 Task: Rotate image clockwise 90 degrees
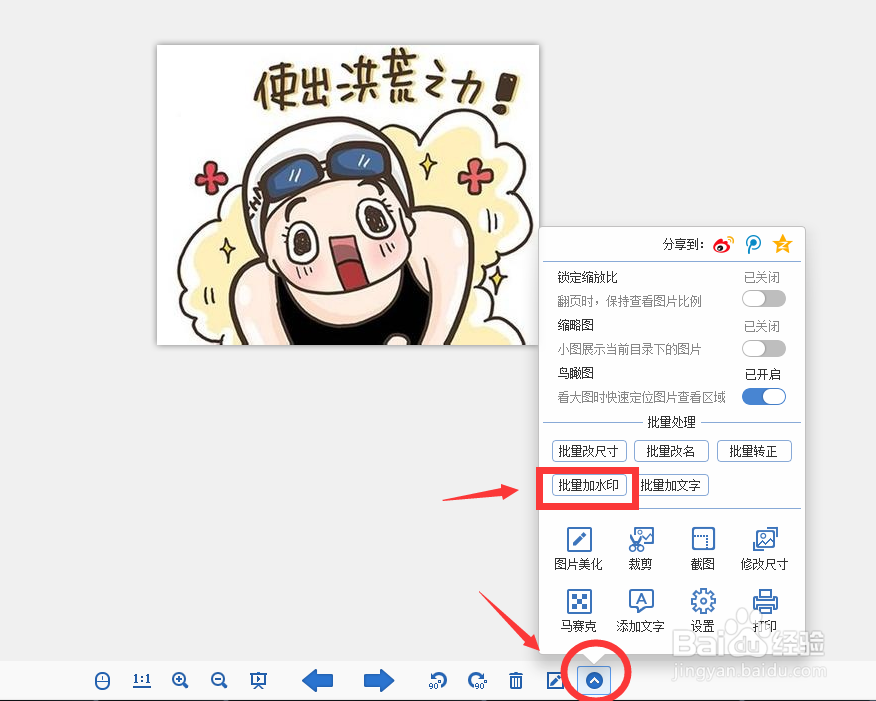(477, 680)
